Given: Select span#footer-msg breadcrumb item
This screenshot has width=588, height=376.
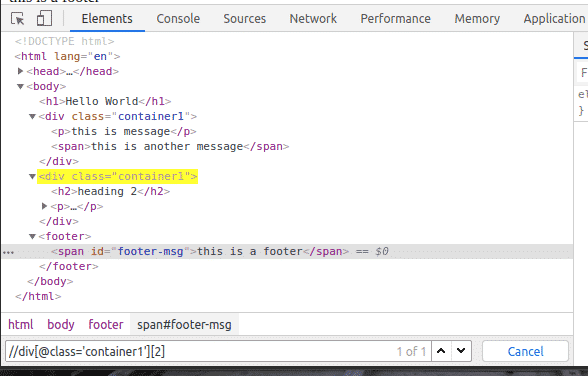Looking at the screenshot, I should pos(184,324).
